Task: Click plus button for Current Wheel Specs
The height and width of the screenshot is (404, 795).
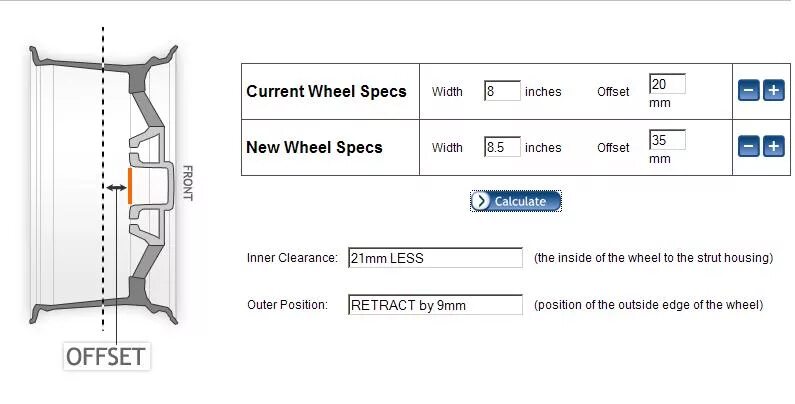Action: pos(773,91)
